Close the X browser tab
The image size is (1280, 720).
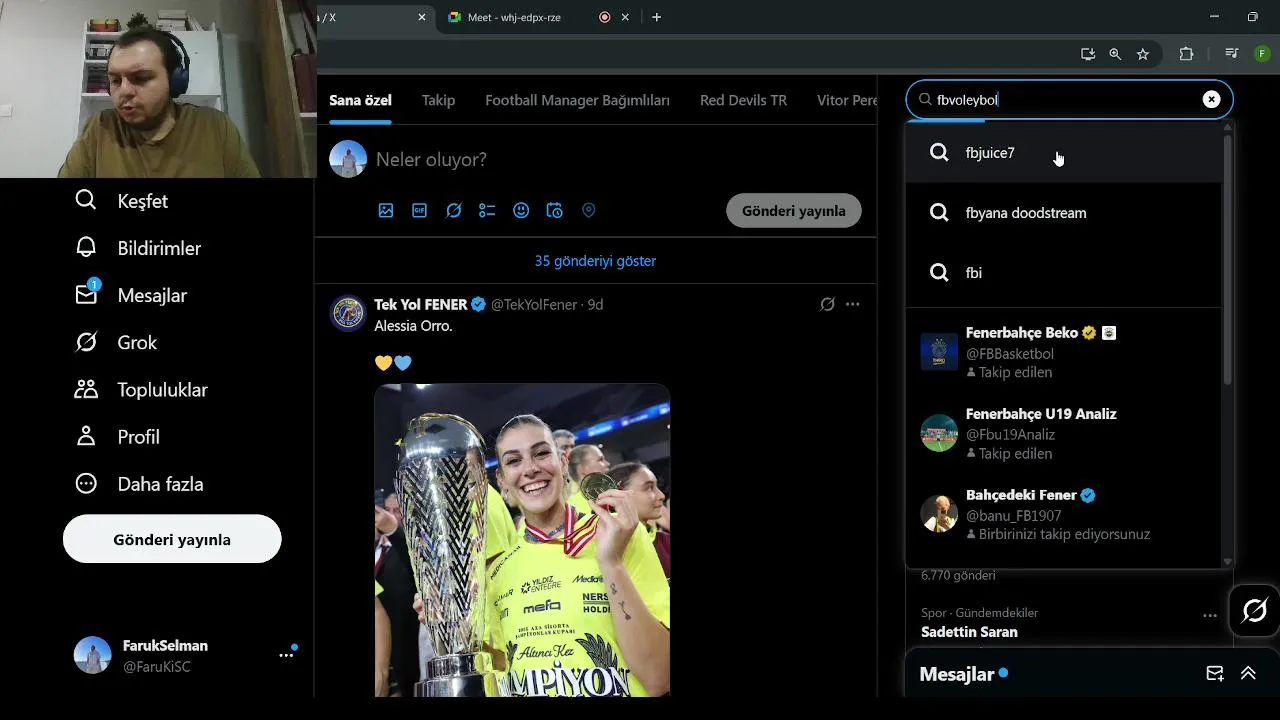[422, 17]
